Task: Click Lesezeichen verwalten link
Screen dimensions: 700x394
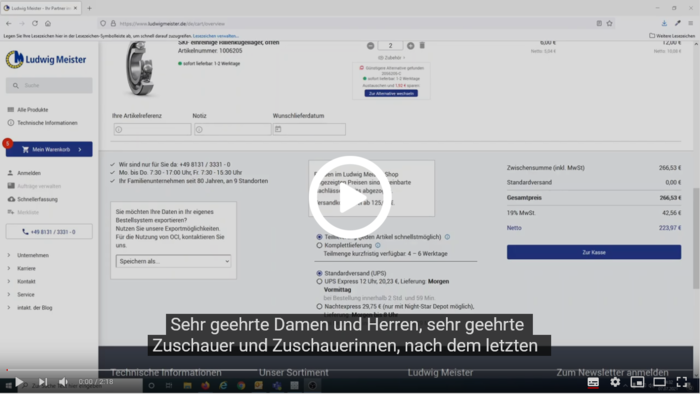Action: (x=216, y=36)
